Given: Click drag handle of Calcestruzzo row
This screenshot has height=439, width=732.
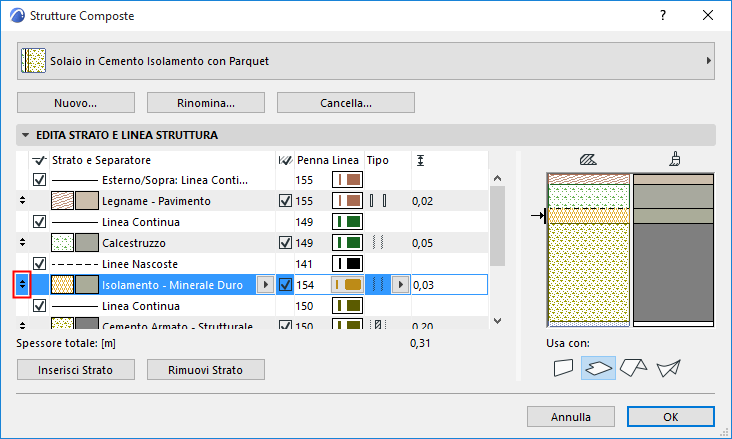Looking at the screenshot, I should 22,242.
